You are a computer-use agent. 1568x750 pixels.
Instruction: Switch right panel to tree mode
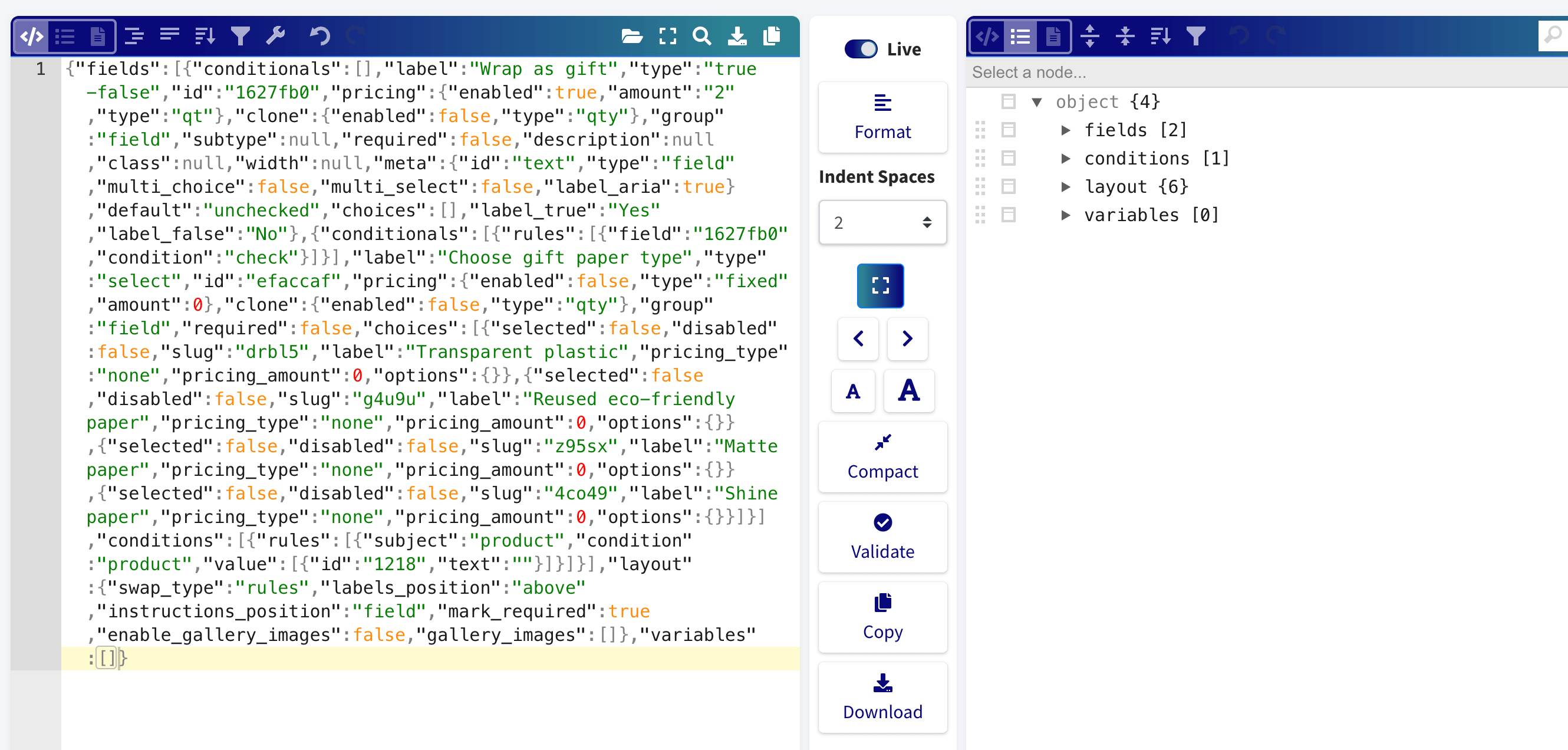1021,37
